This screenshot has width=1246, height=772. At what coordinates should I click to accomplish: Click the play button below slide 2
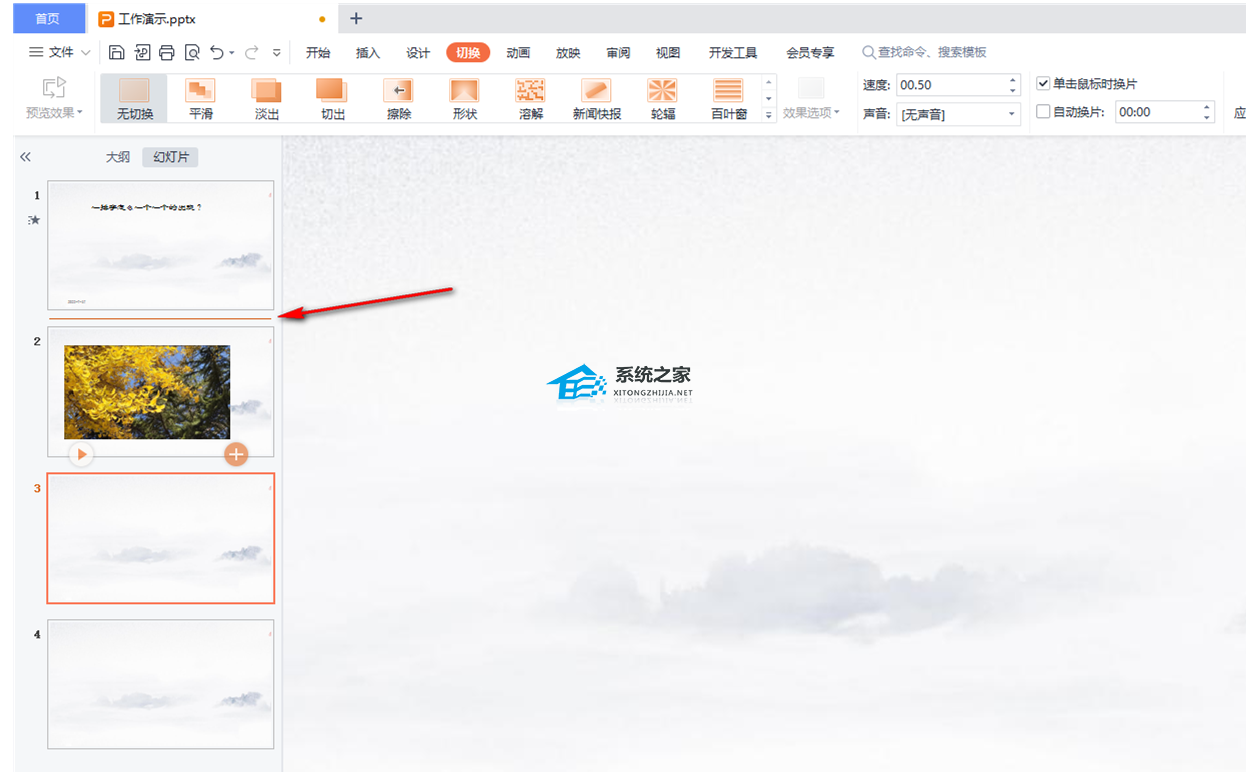pos(81,455)
